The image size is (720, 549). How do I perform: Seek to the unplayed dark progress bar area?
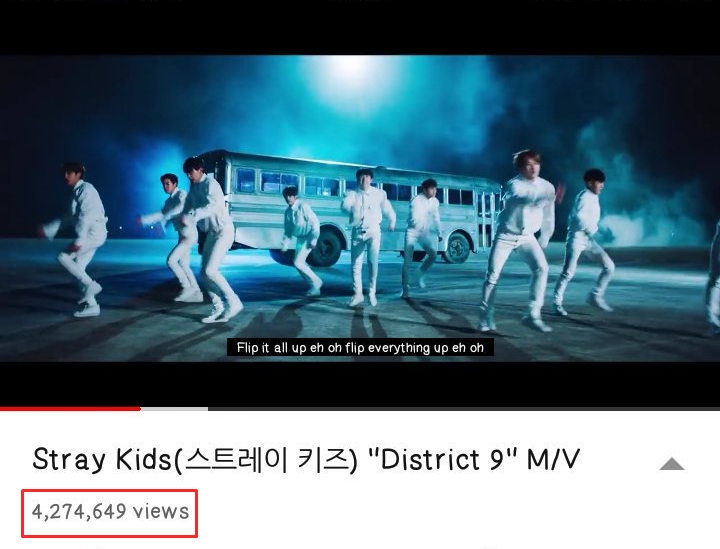[464, 408]
